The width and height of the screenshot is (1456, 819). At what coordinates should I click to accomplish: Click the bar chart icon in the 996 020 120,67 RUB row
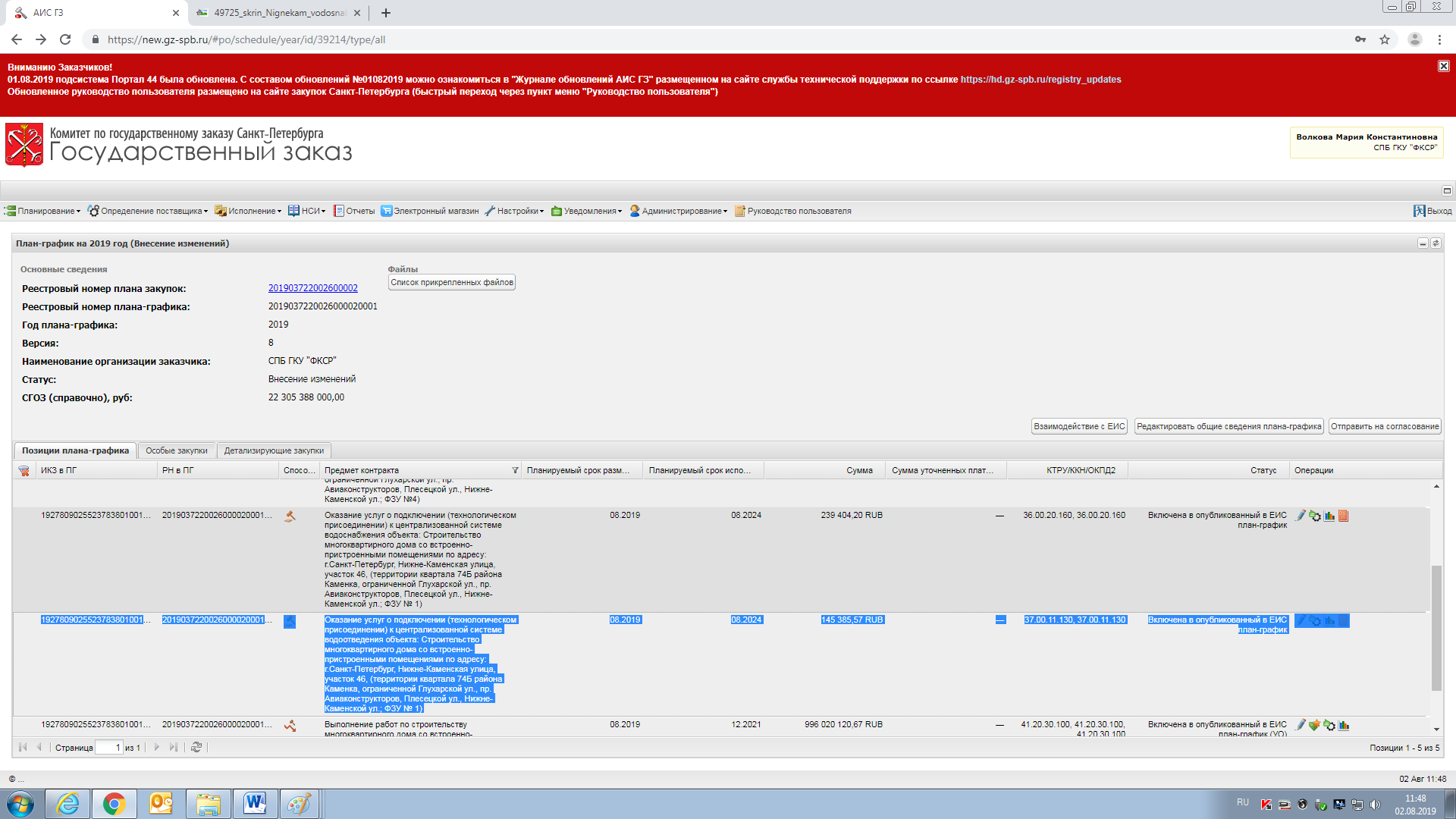(1344, 725)
